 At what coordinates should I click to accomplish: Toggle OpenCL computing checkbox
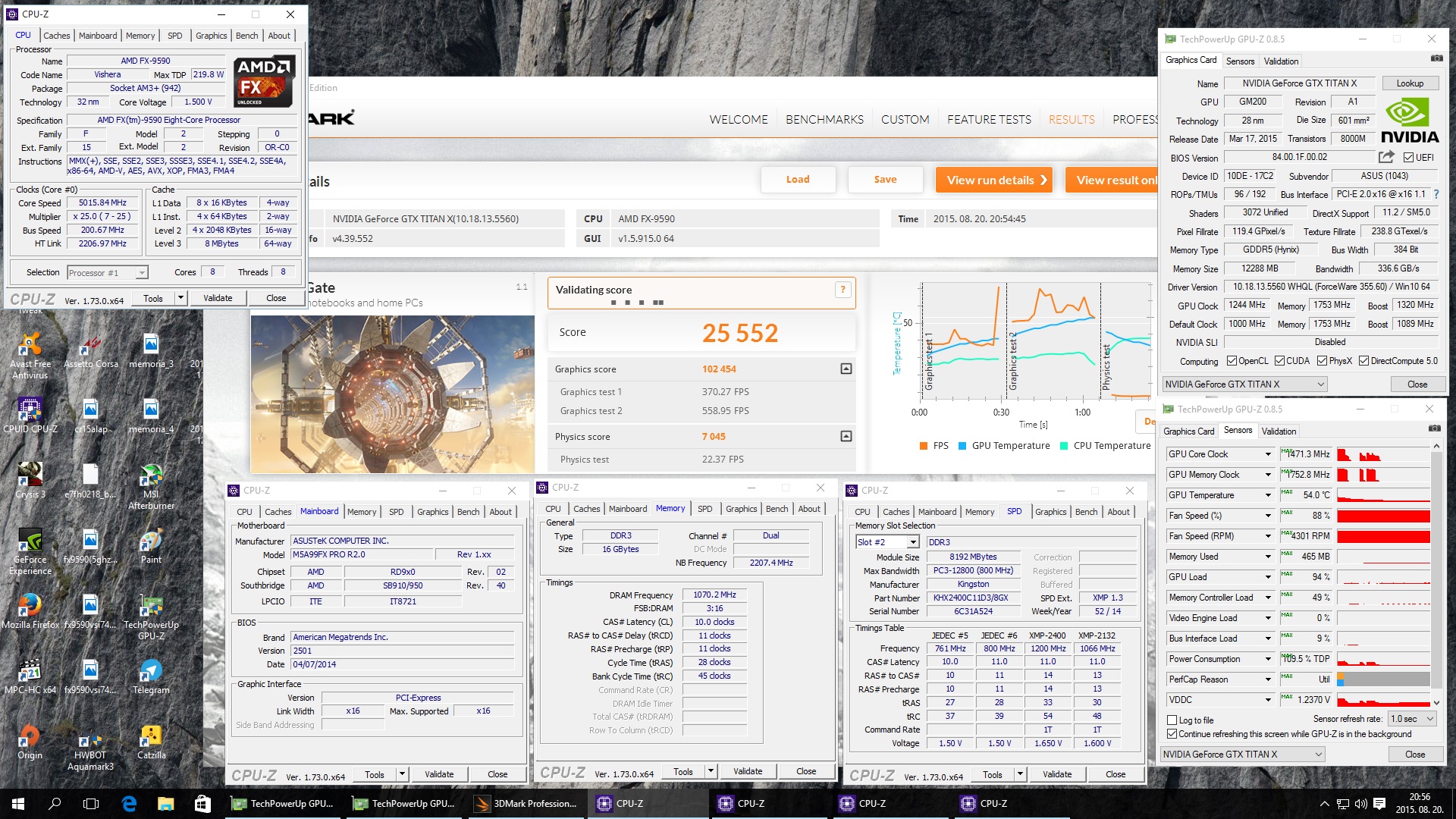click(x=1232, y=361)
